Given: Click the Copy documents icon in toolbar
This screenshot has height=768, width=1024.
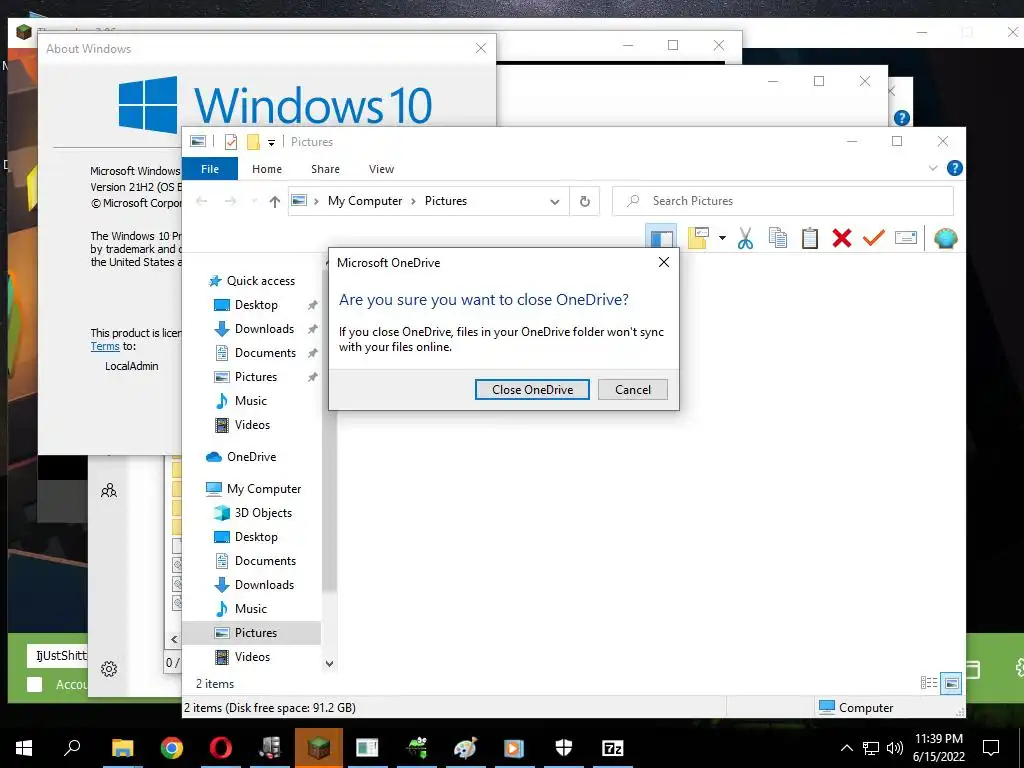Looking at the screenshot, I should click(x=778, y=238).
